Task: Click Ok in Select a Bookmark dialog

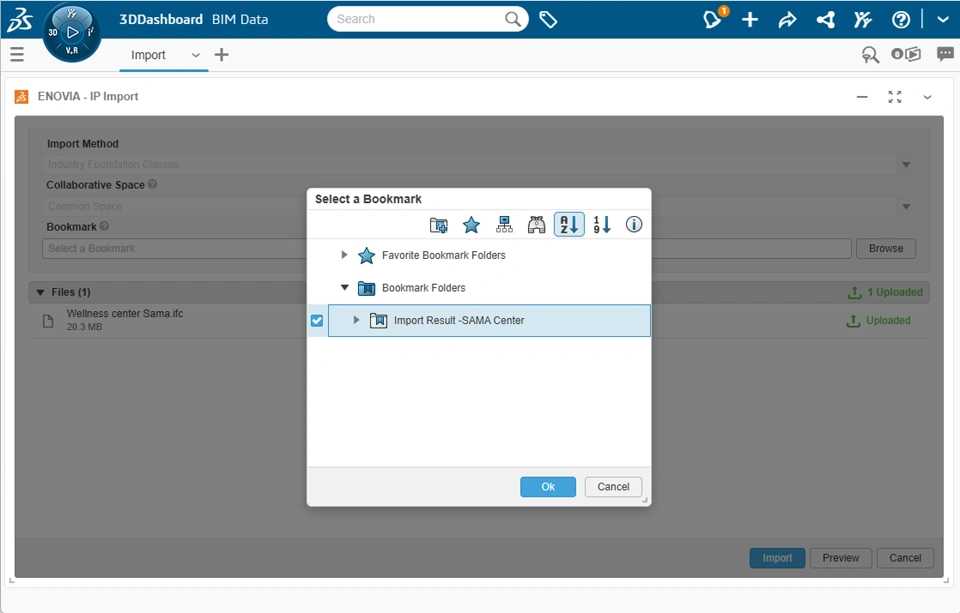Action: click(548, 487)
